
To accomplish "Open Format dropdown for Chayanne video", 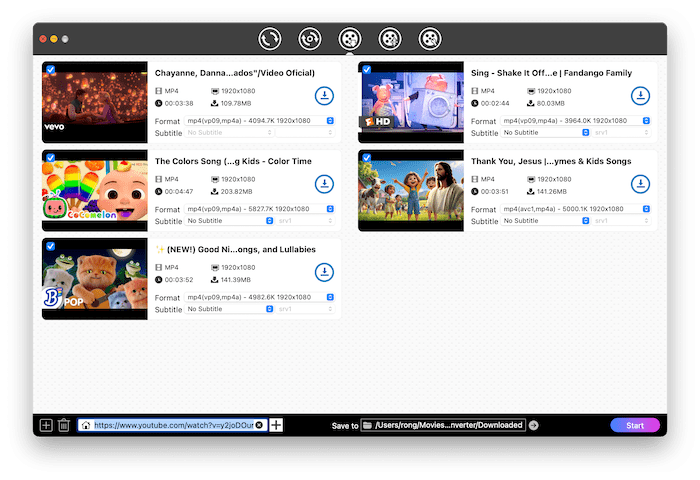I will pos(260,121).
